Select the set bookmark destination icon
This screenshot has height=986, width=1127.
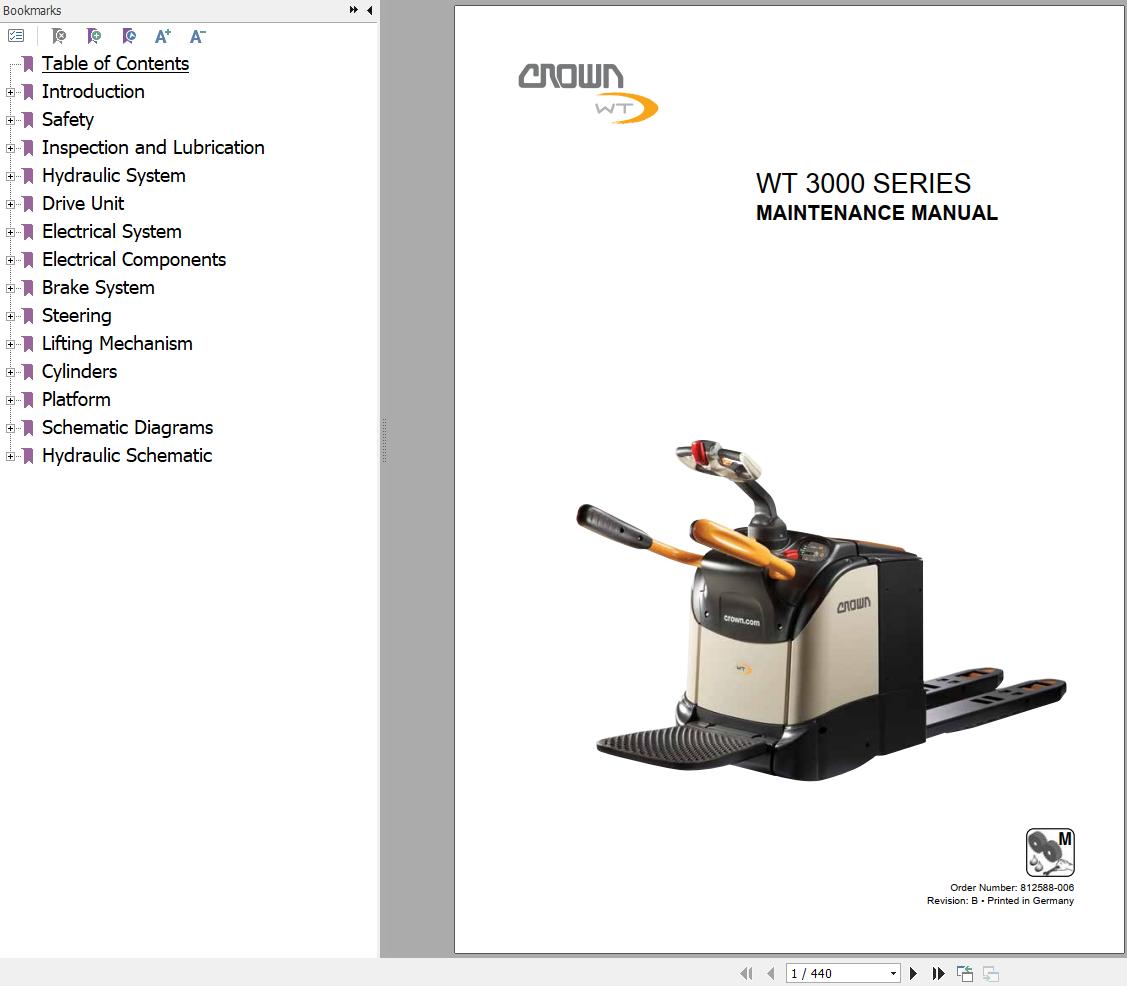pyautogui.click(x=128, y=36)
